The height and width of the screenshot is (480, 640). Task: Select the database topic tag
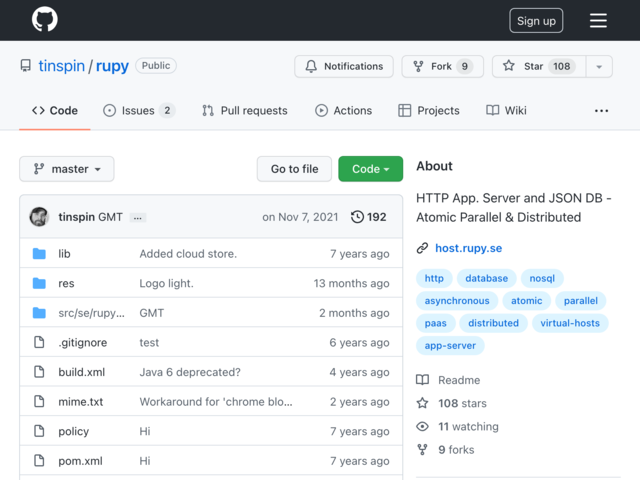coord(487,278)
